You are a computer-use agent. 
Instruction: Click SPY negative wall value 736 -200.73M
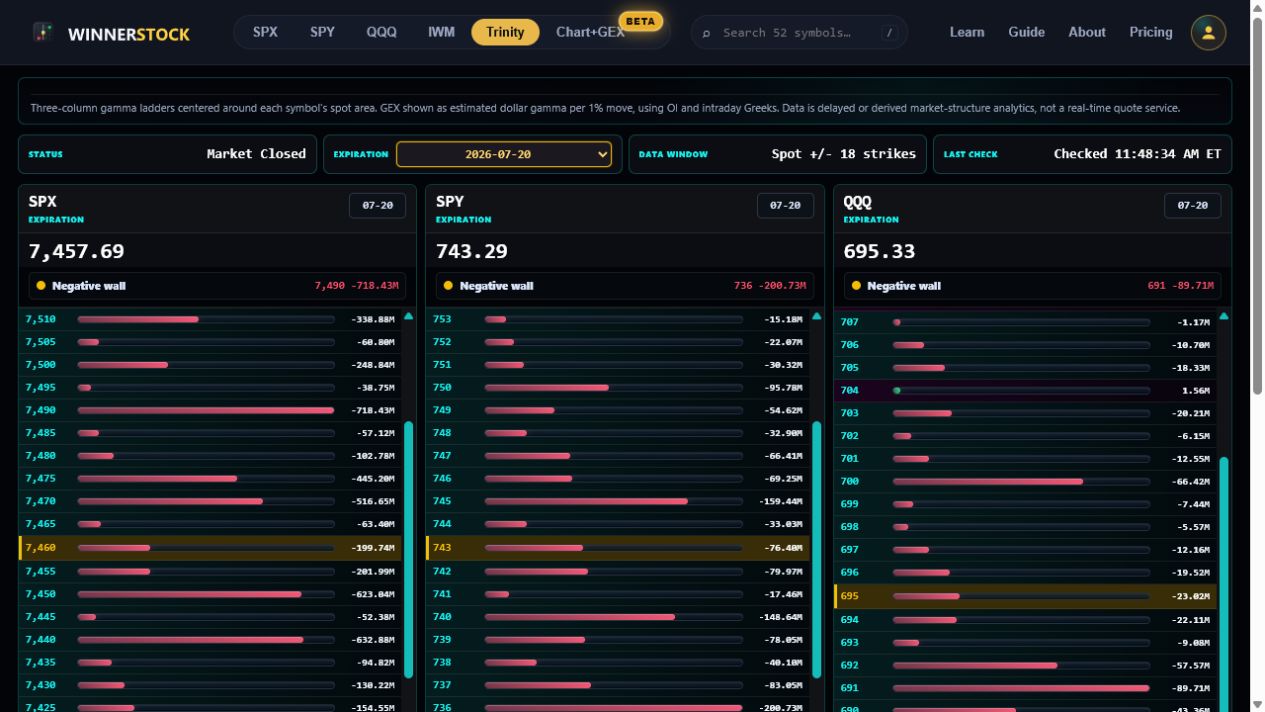(770, 285)
